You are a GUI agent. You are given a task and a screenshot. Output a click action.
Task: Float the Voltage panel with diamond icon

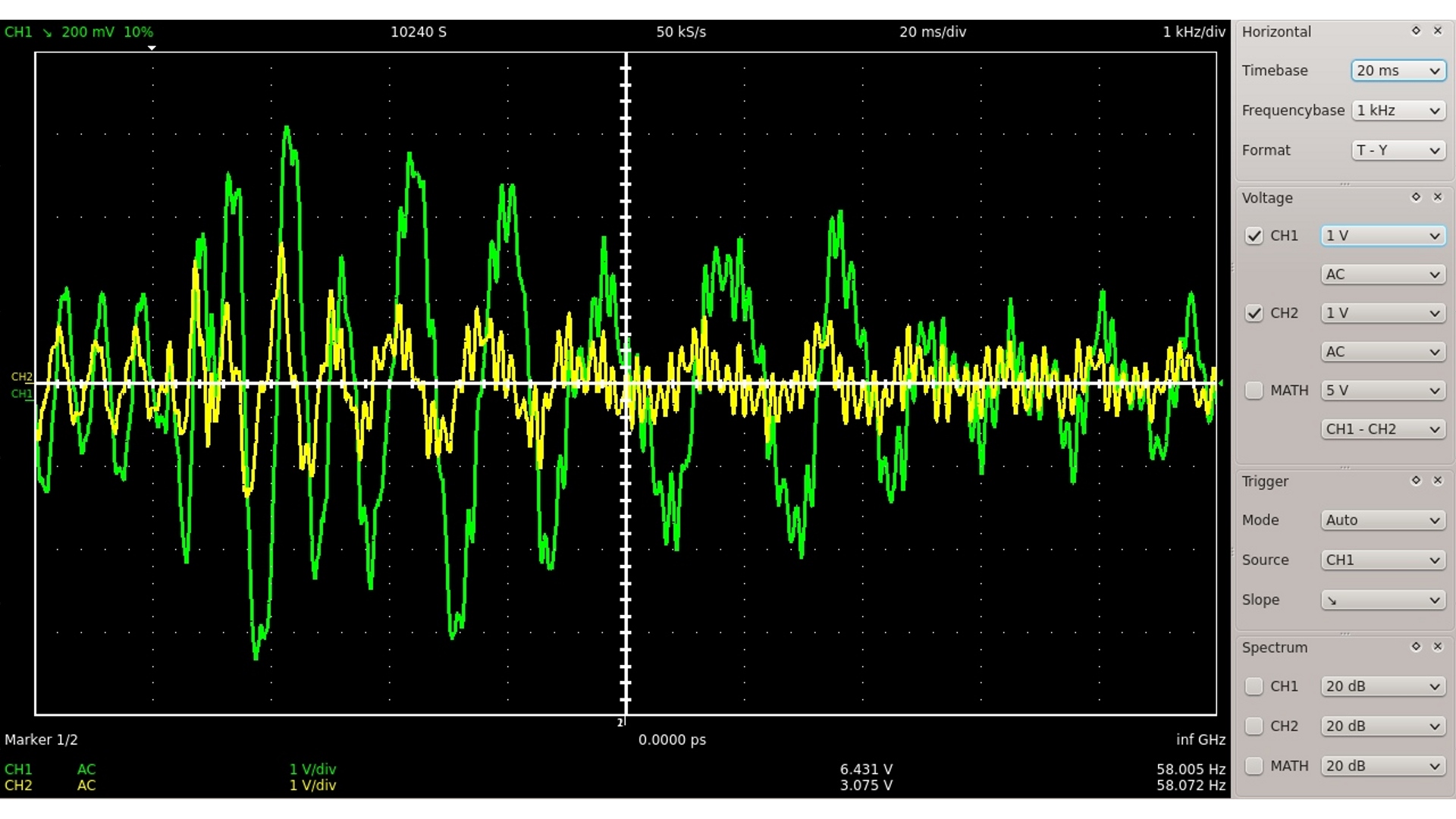tap(1415, 197)
